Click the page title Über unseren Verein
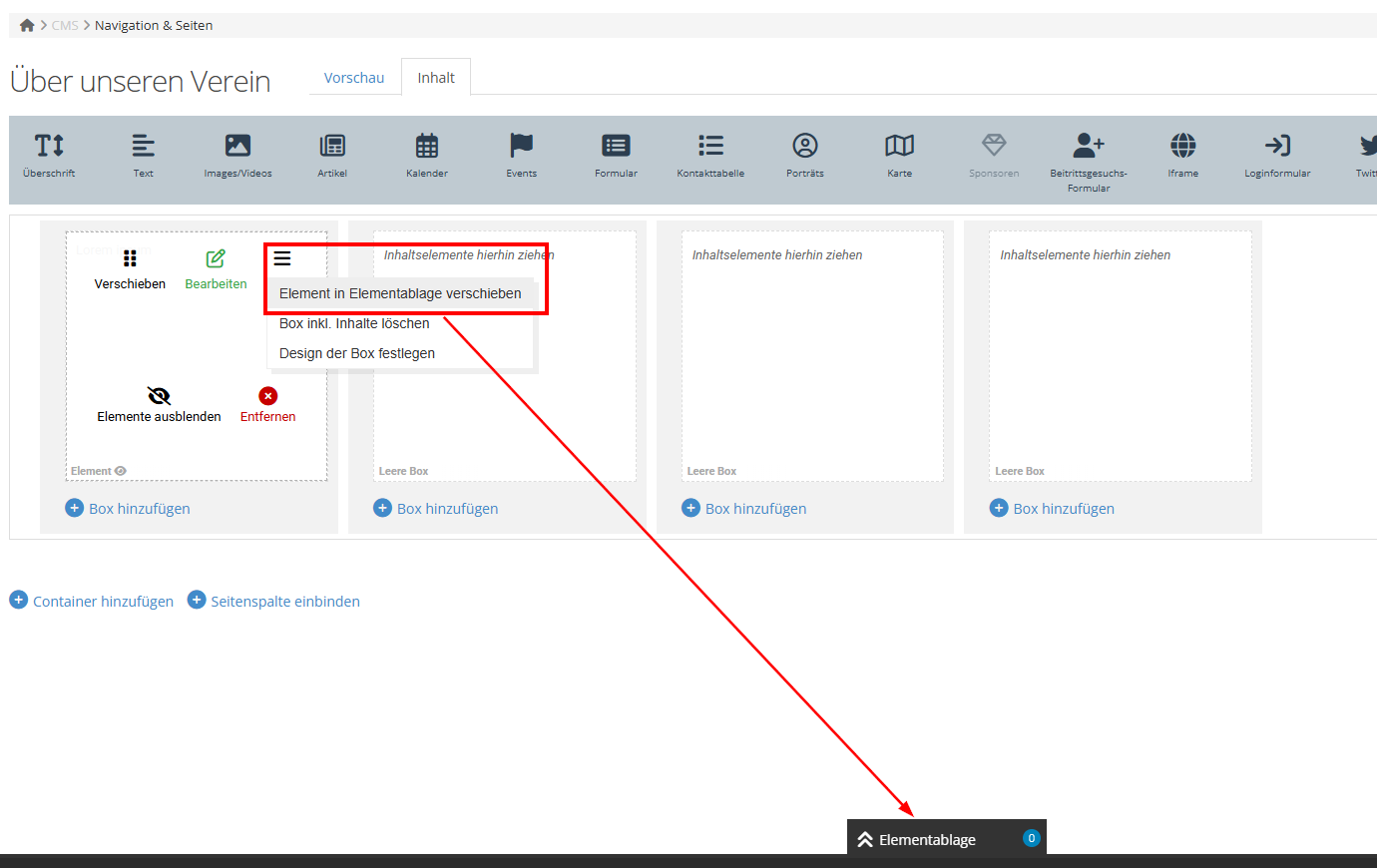The height and width of the screenshot is (868, 1377). tap(141, 81)
